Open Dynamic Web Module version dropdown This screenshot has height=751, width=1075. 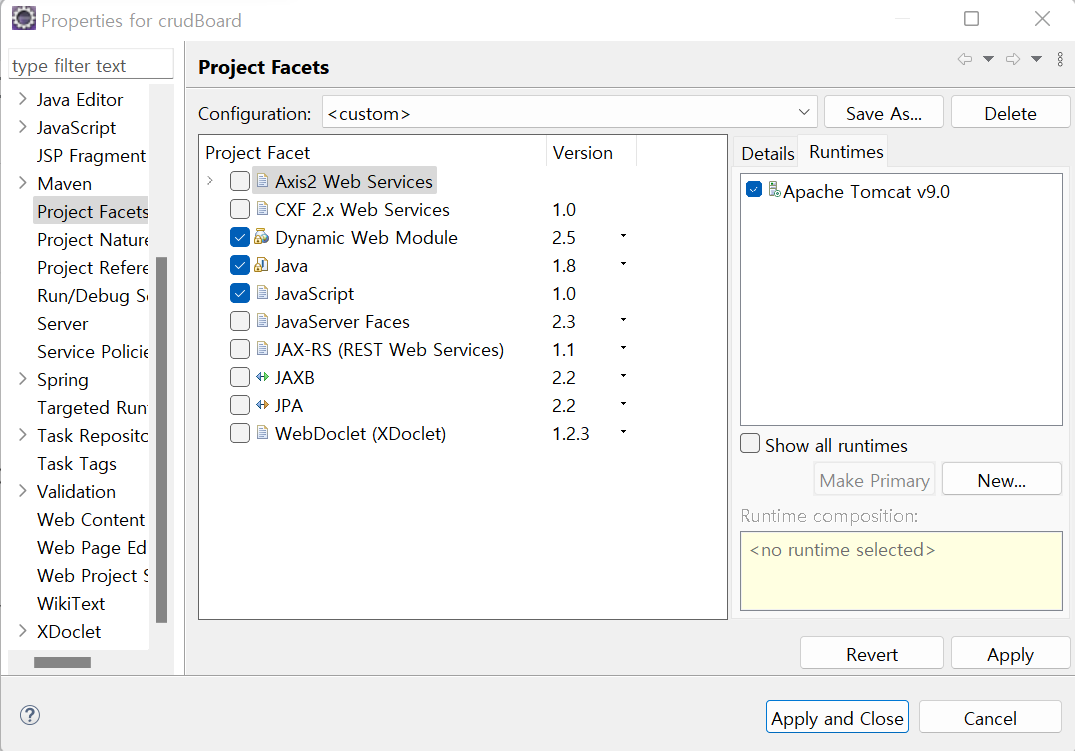(623, 236)
